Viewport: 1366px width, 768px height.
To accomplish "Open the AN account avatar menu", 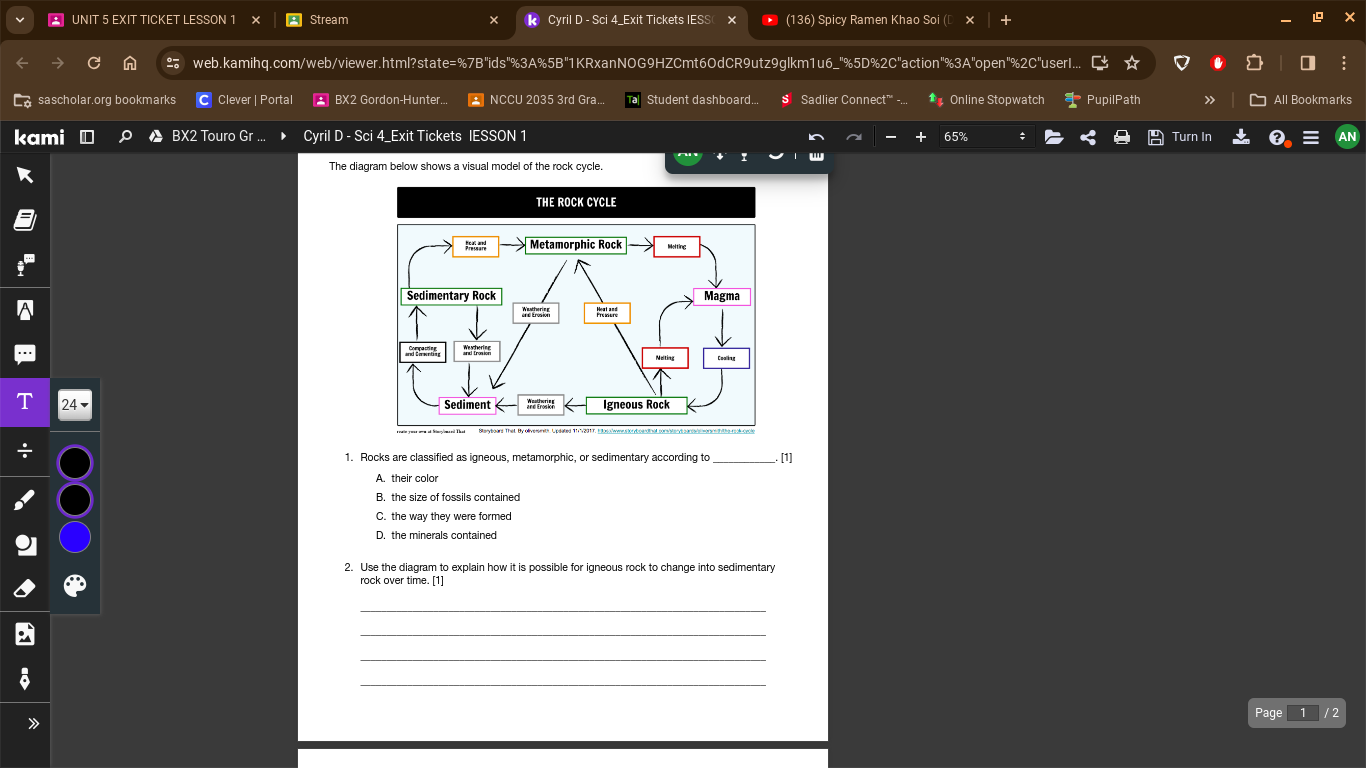I will coord(1347,137).
